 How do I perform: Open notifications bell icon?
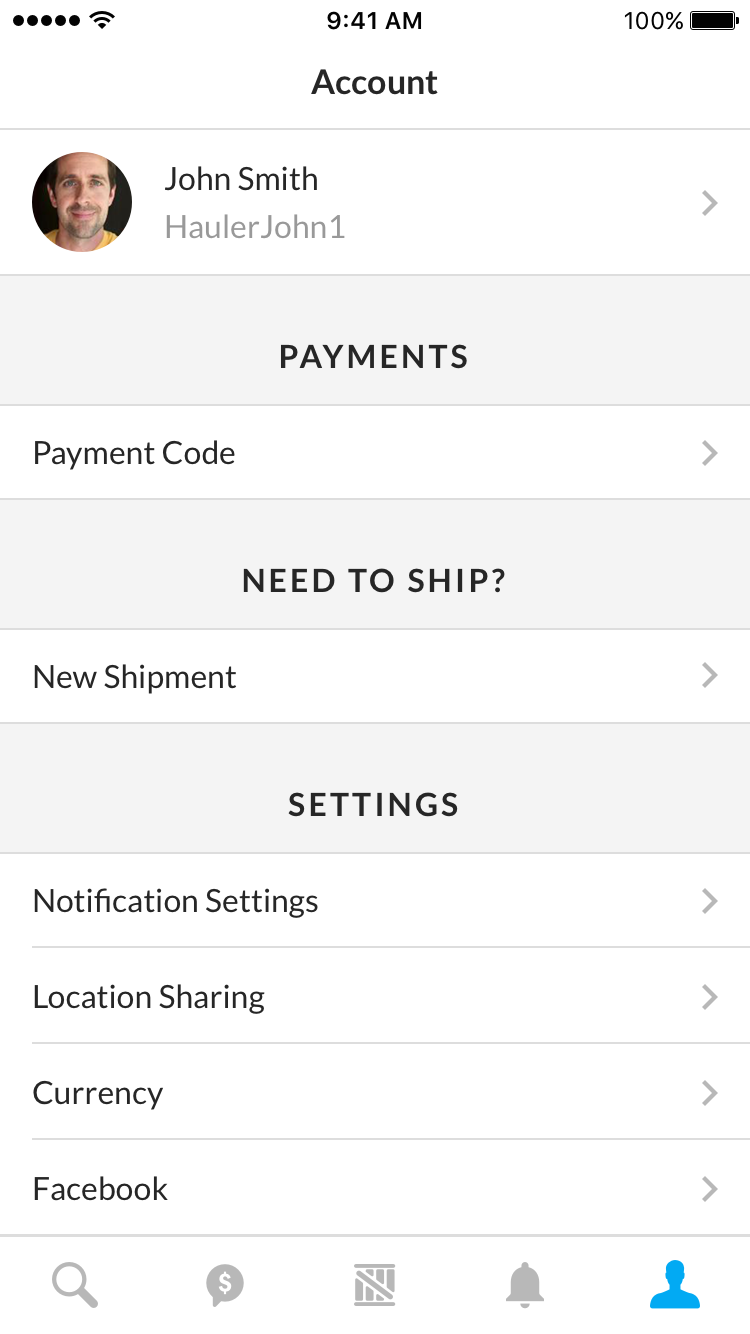pos(524,1285)
